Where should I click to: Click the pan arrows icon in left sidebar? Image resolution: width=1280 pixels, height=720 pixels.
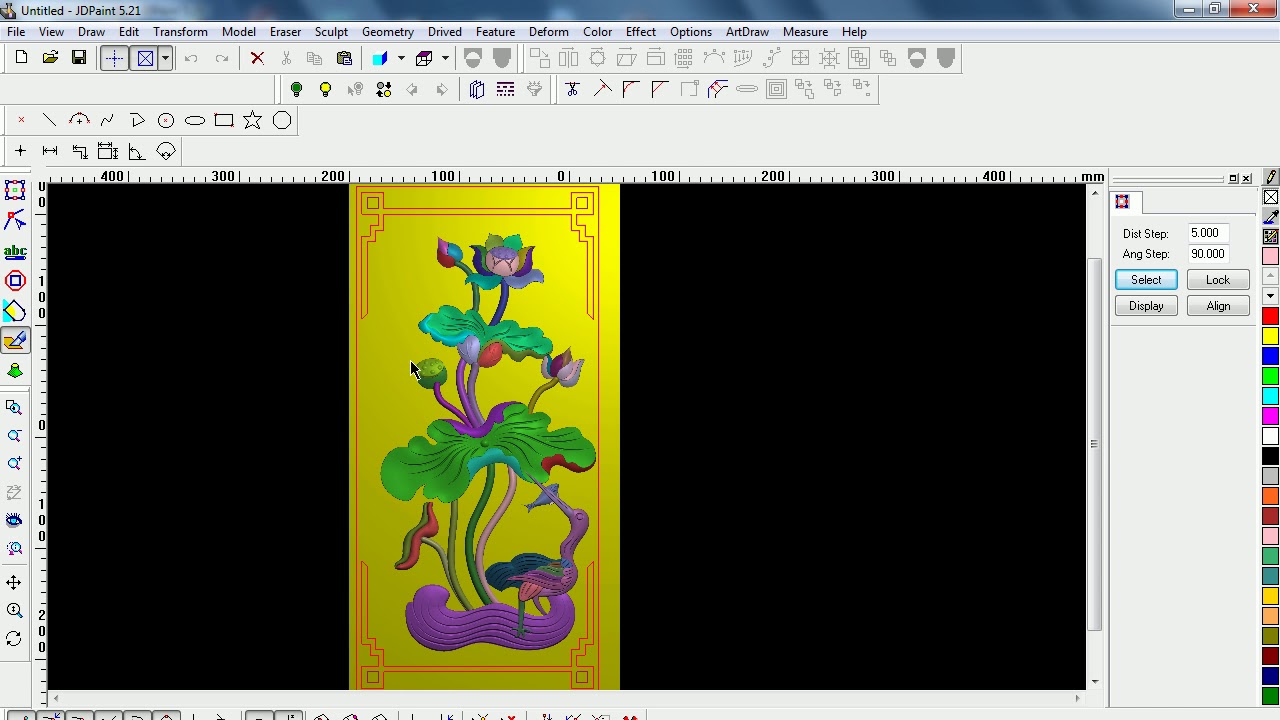(x=14, y=582)
